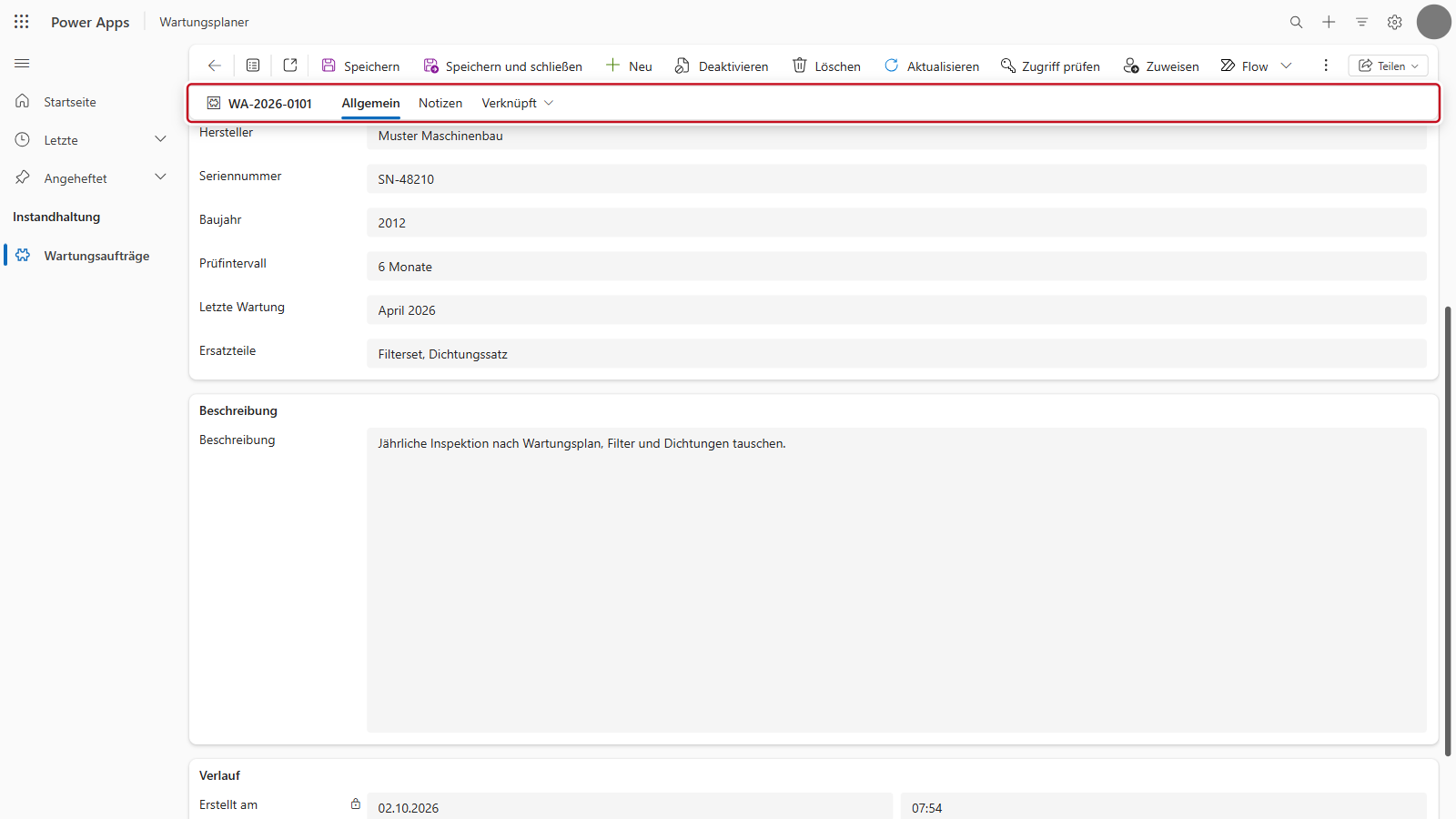This screenshot has width=1456, height=819.
Task: Open the Flow menu
Action: coord(1256,66)
